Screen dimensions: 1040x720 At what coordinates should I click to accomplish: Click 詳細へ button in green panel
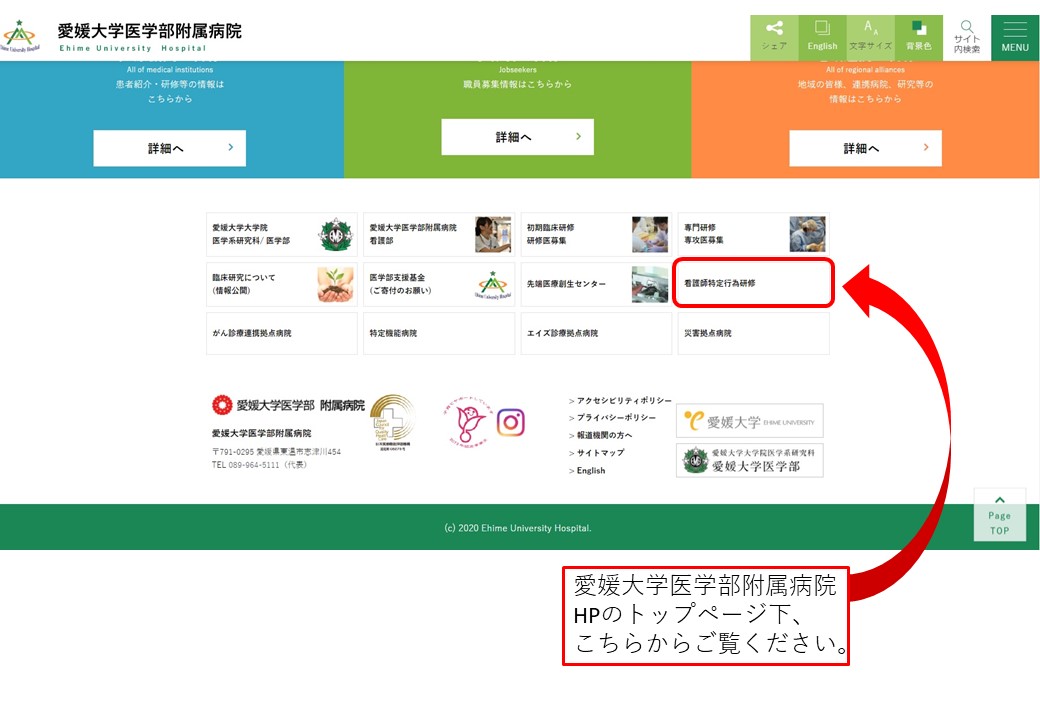(517, 137)
